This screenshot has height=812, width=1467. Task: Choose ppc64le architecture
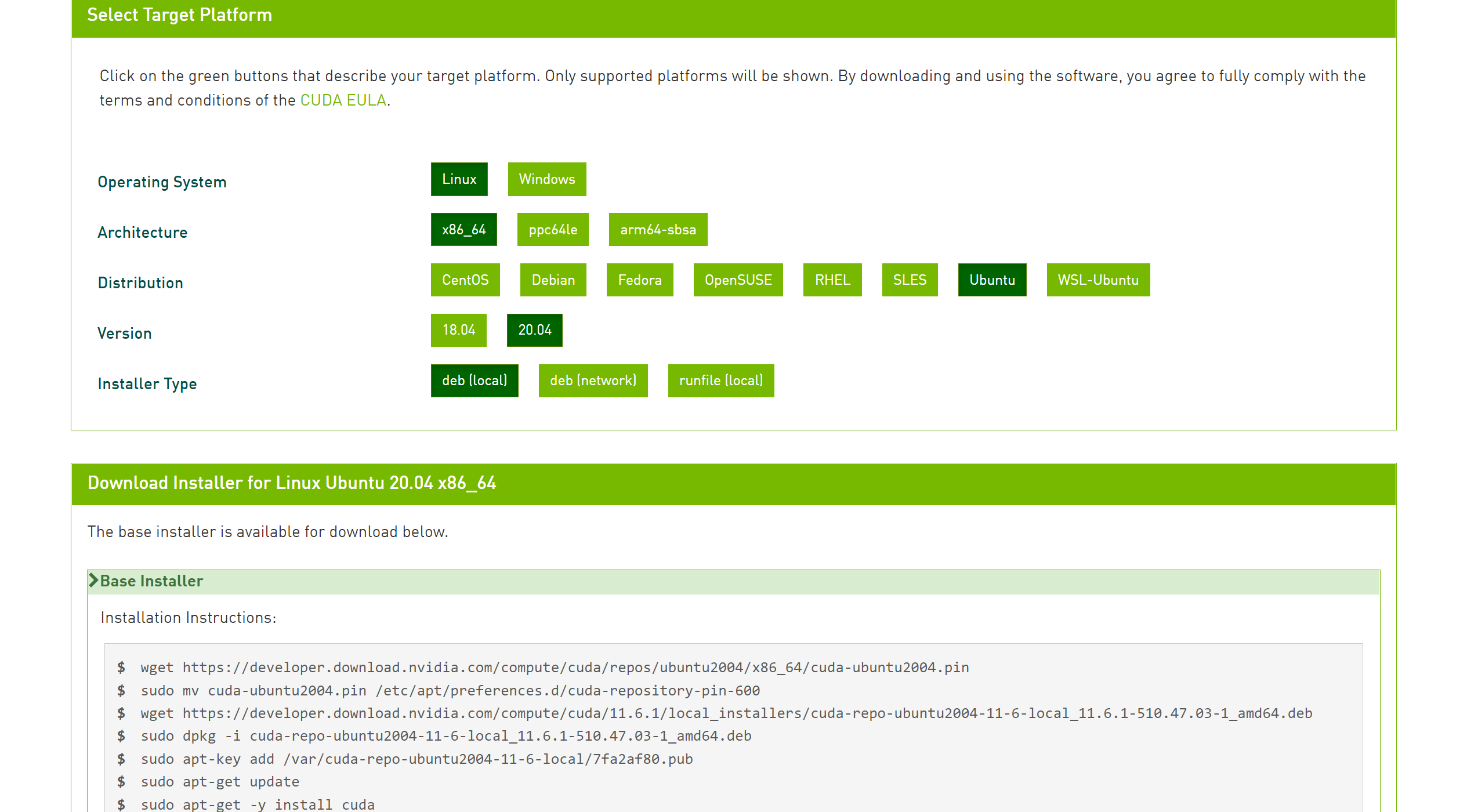click(553, 230)
